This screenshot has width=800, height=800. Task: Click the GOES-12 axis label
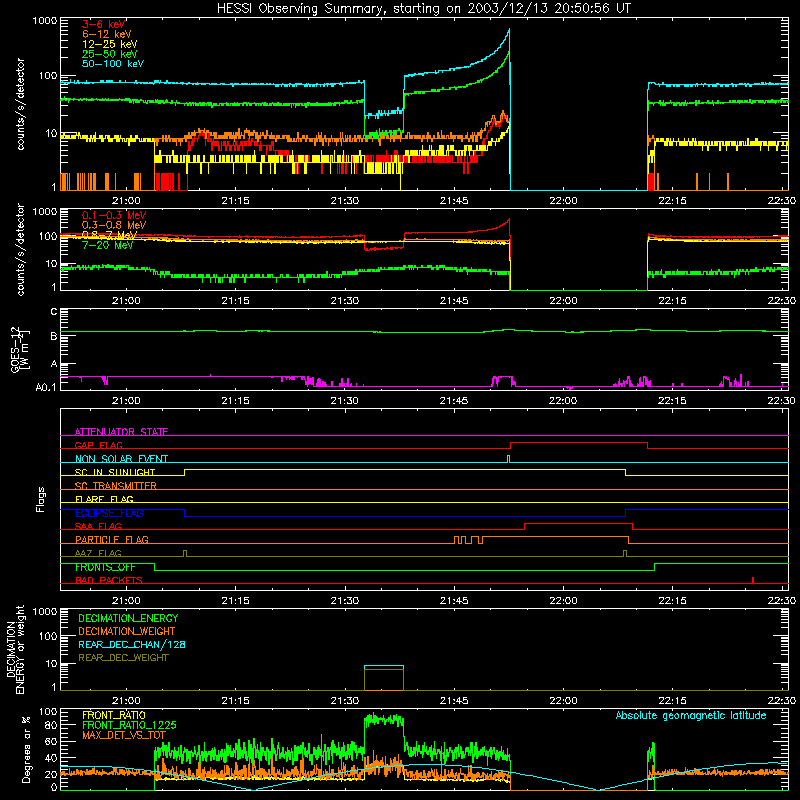click(x=20, y=349)
